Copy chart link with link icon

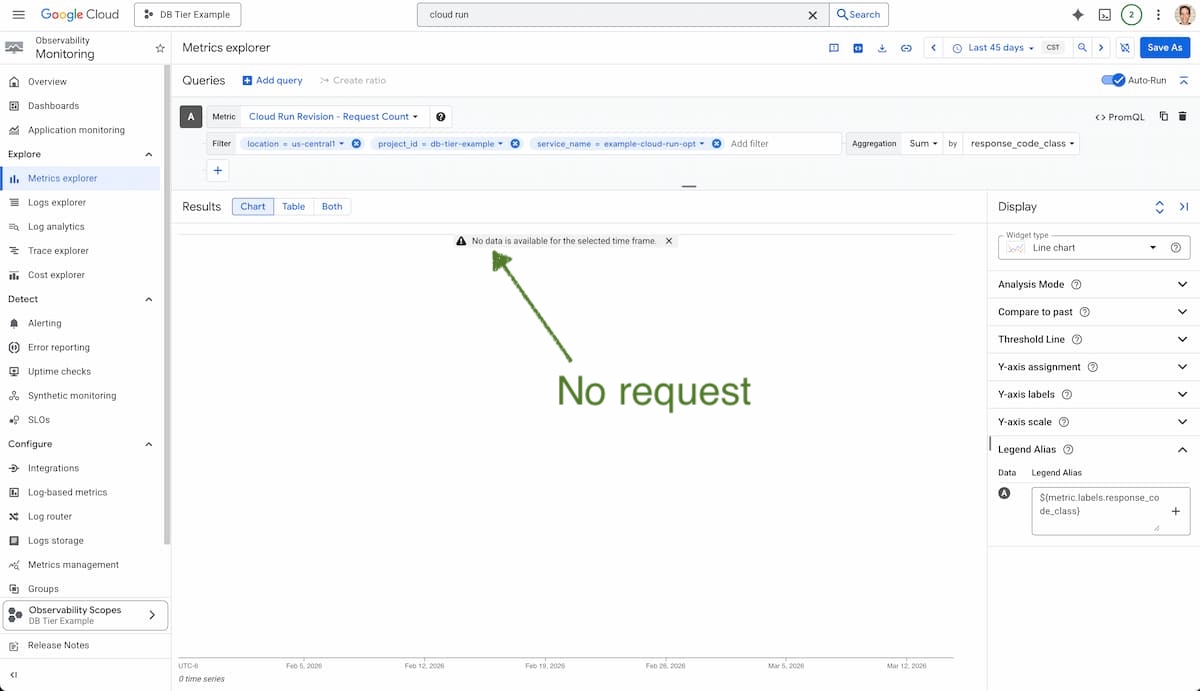(906, 48)
